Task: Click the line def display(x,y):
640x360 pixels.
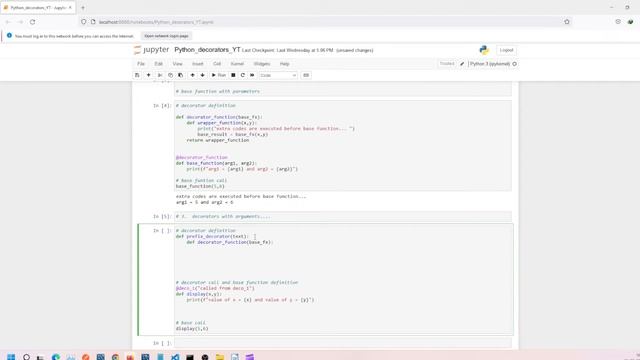Action: tap(198, 294)
